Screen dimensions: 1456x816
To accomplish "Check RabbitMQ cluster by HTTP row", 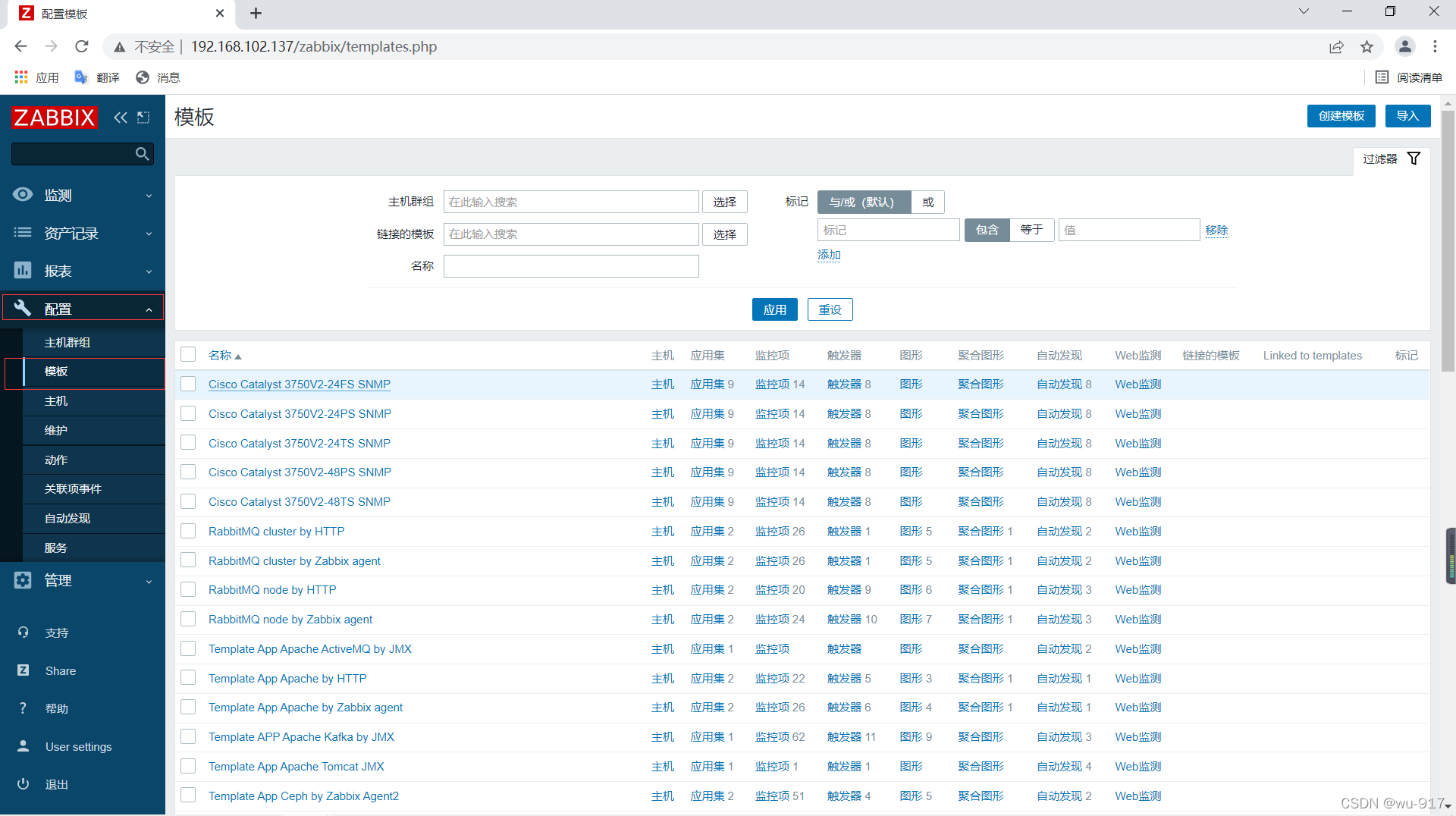I will coord(188,532).
